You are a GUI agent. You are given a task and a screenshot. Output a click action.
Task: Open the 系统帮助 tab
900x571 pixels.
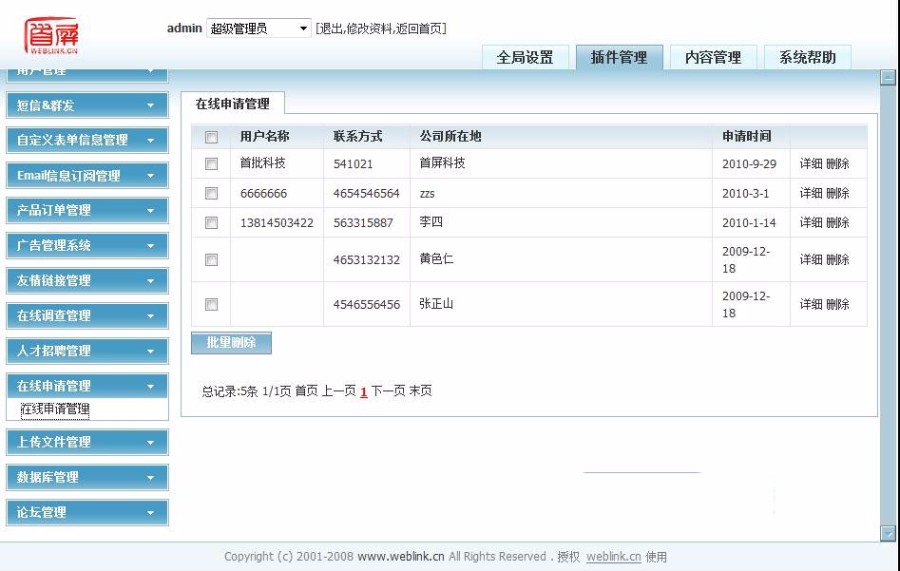click(808, 57)
